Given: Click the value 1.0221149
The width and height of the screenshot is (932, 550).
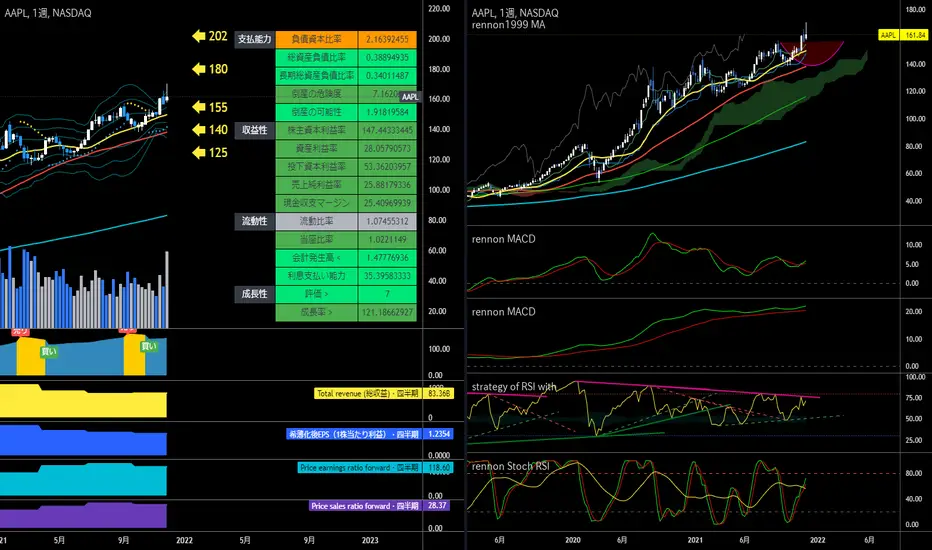Looking at the screenshot, I should (387, 240).
